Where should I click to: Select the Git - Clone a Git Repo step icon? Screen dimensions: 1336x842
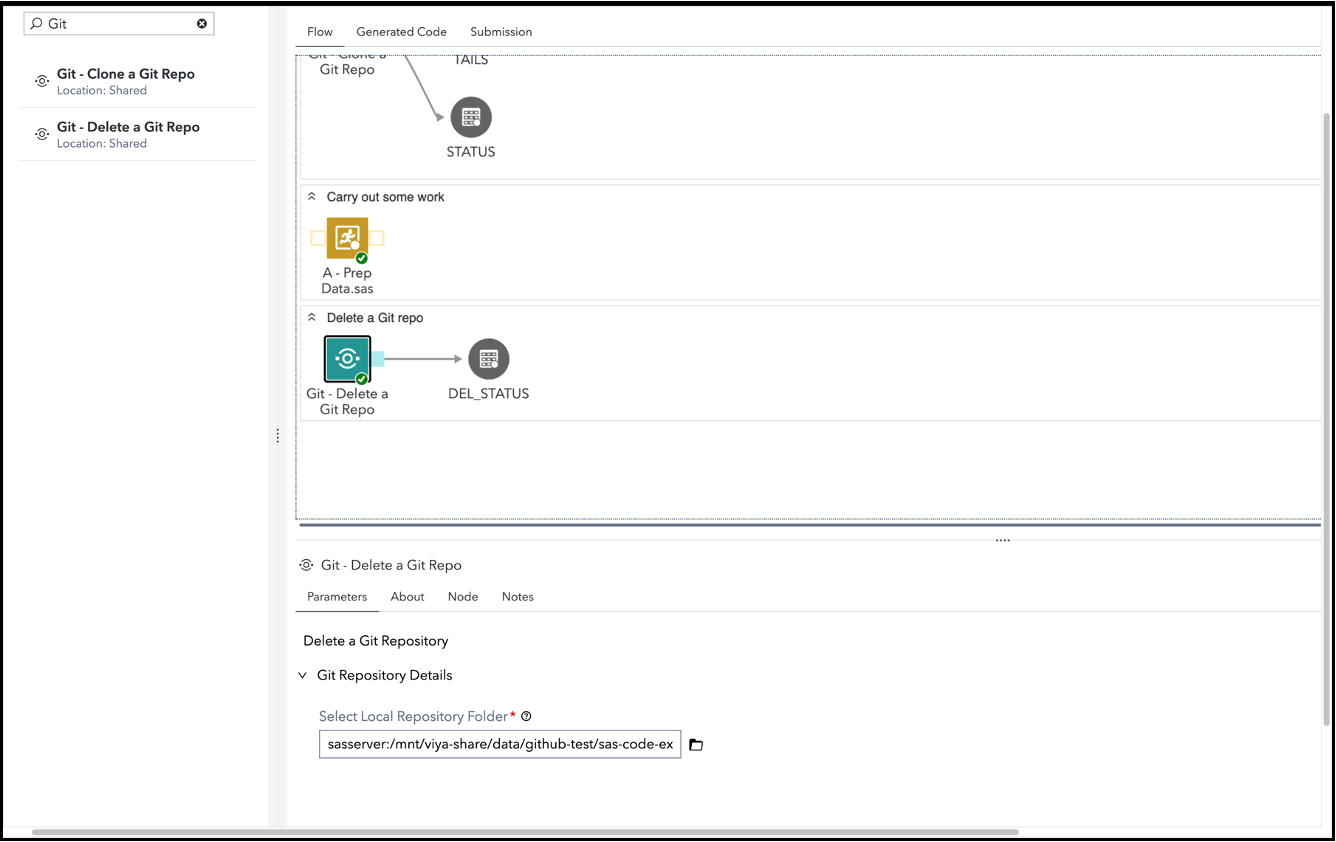pos(42,81)
